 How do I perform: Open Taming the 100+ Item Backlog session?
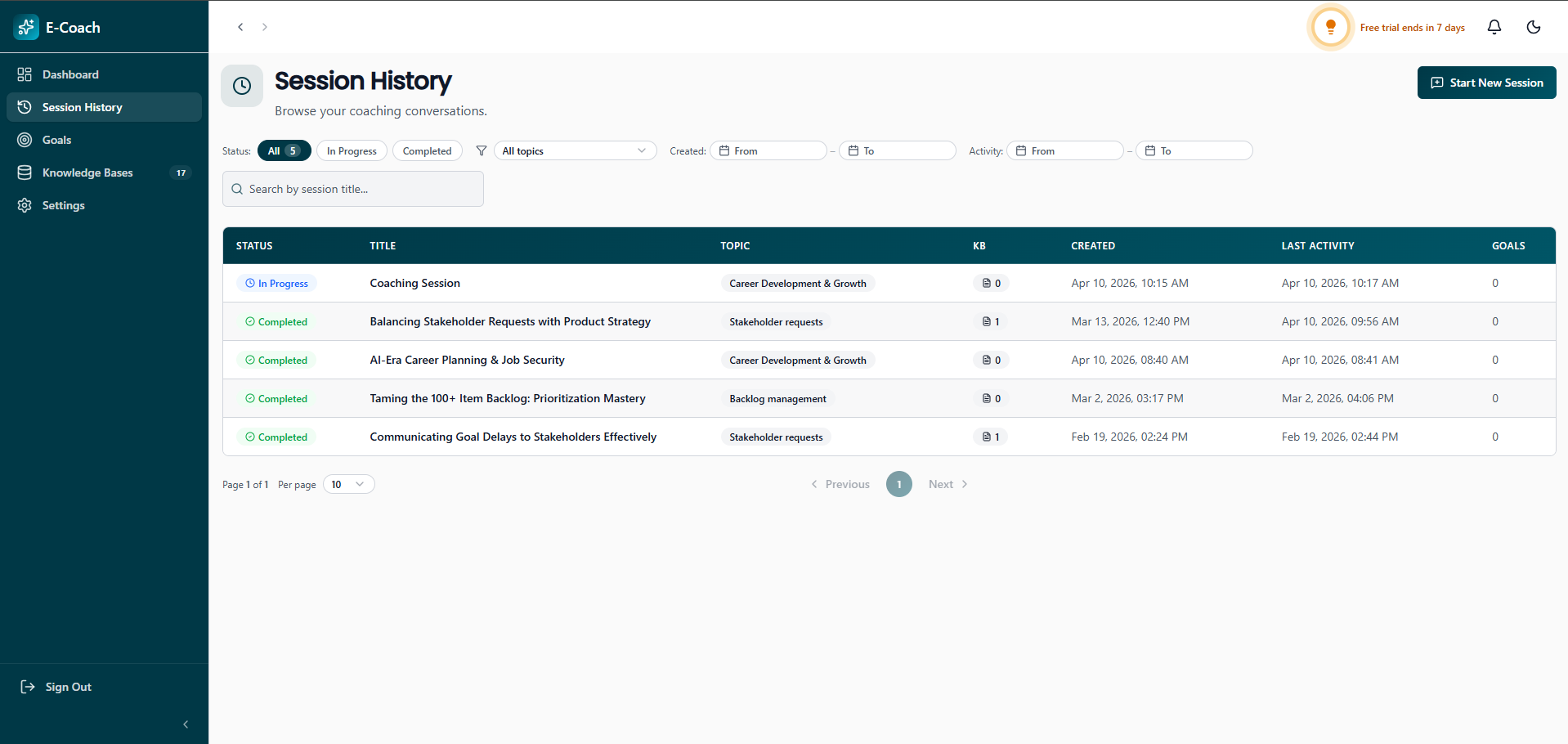tap(508, 398)
